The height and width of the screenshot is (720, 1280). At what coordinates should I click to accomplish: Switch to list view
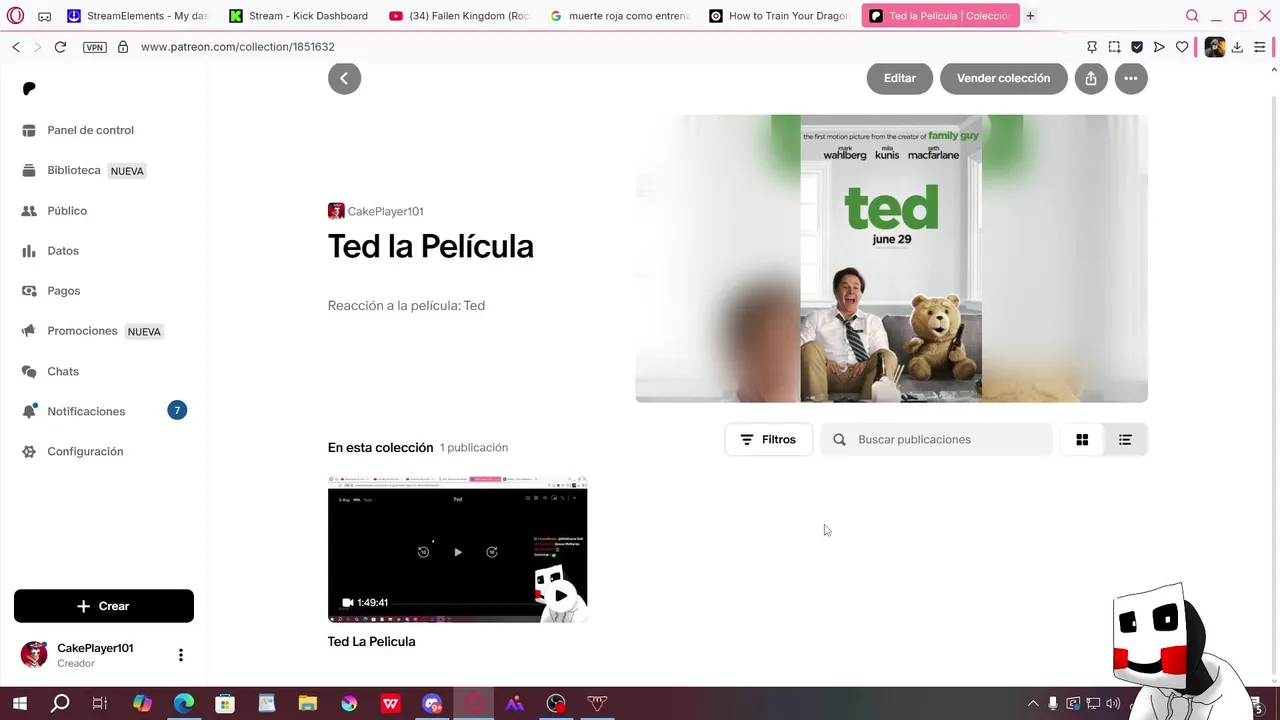pos(1125,439)
